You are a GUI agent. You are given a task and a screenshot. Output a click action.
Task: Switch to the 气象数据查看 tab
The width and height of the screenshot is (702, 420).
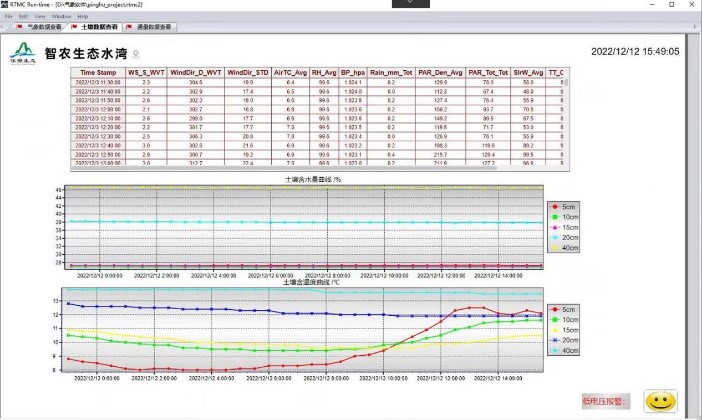[x=39, y=27]
